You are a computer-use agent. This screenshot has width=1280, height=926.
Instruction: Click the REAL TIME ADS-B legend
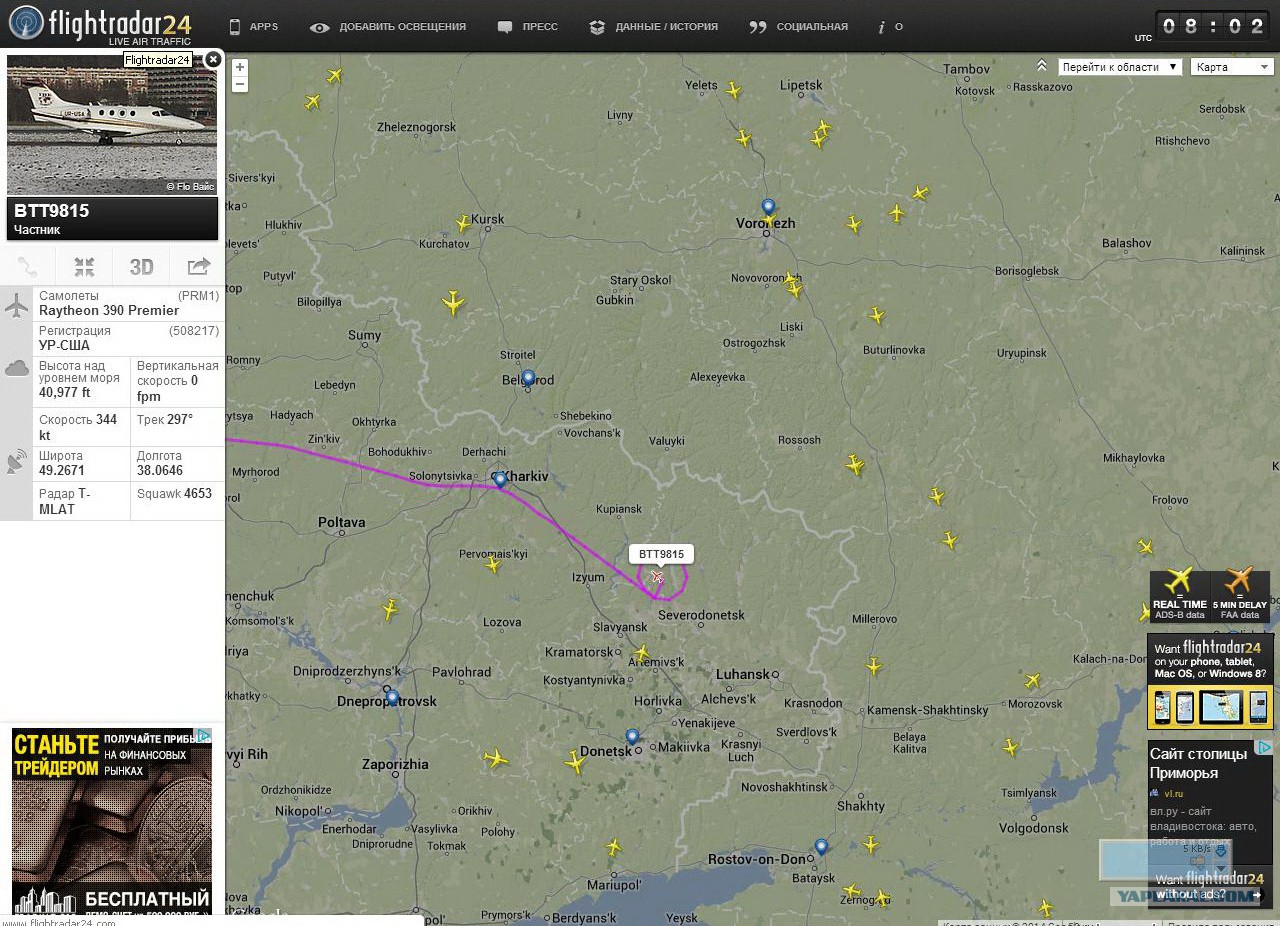[1180, 596]
